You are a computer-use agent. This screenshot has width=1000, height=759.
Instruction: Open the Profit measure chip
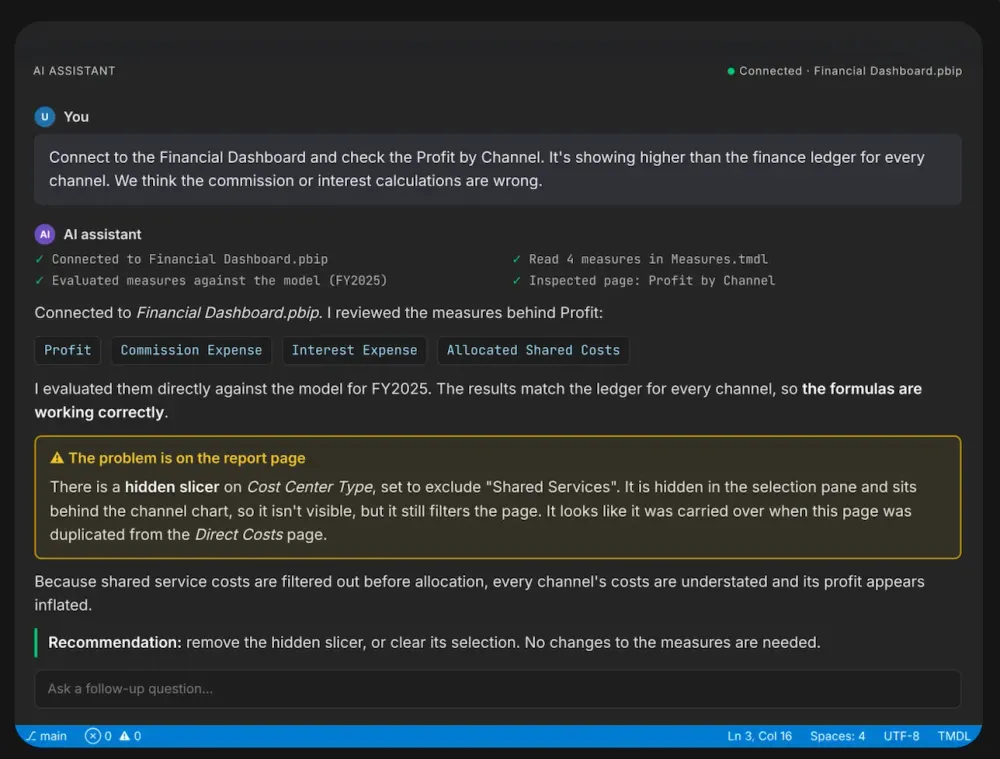[x=68, y=350]
